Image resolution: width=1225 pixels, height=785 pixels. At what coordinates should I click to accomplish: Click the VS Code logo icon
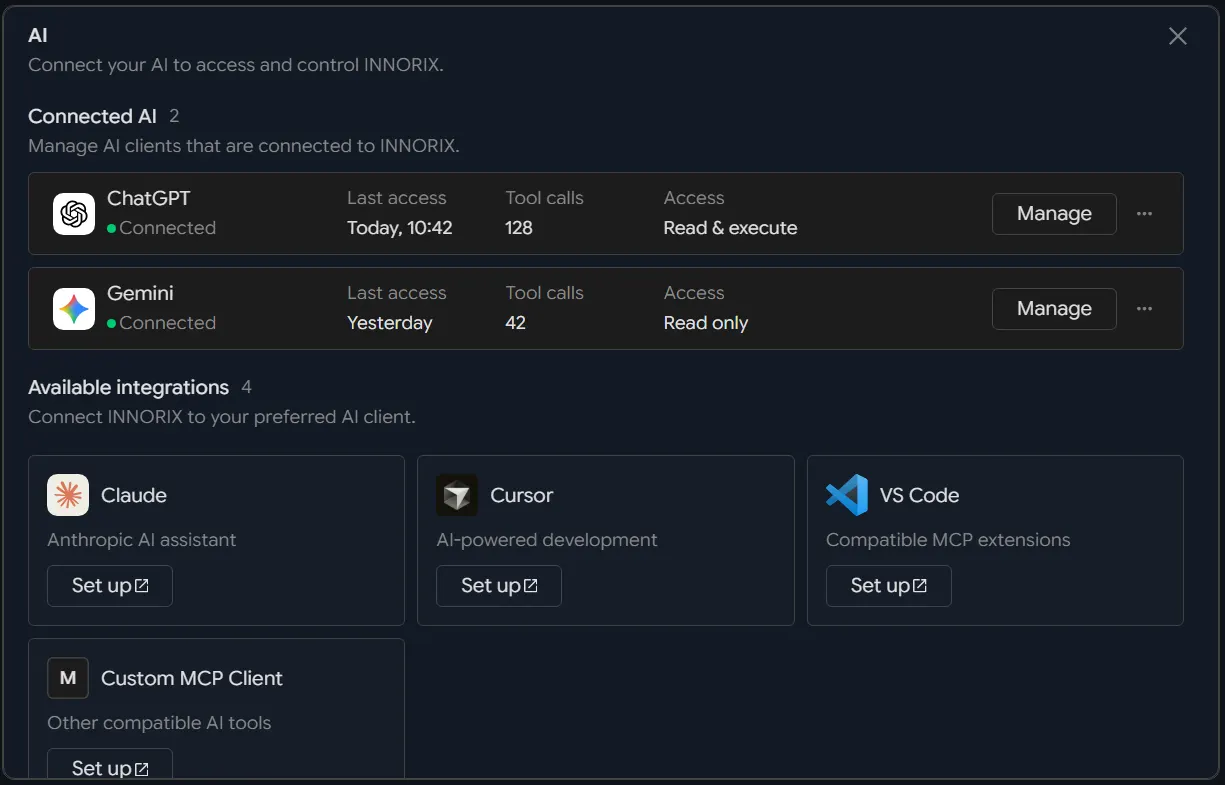click(x=847, y=495)
